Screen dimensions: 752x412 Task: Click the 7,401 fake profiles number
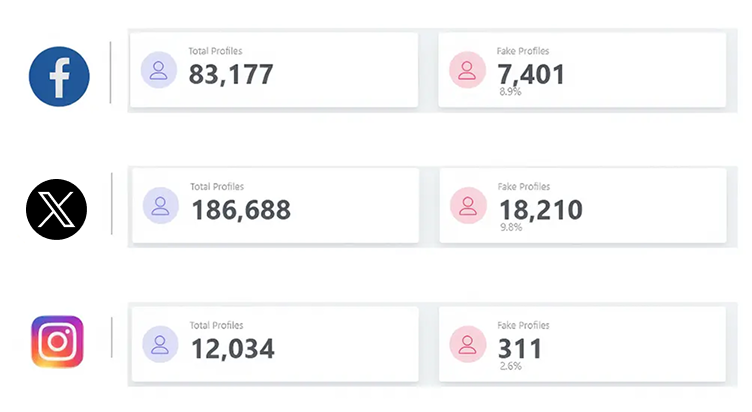click(531, 74)
